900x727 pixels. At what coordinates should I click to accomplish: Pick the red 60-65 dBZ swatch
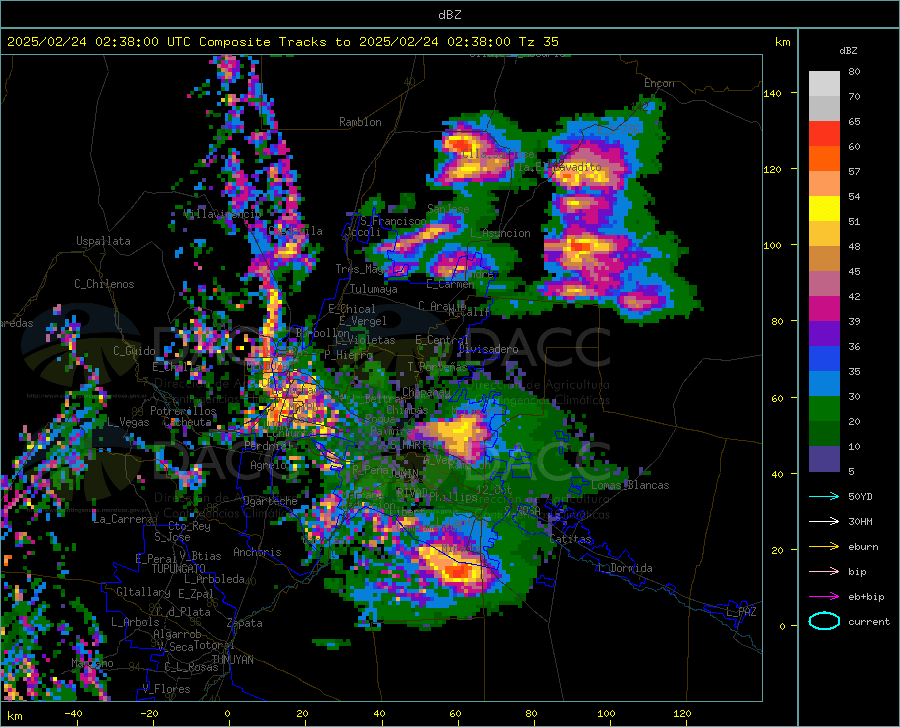coord(824,134)
